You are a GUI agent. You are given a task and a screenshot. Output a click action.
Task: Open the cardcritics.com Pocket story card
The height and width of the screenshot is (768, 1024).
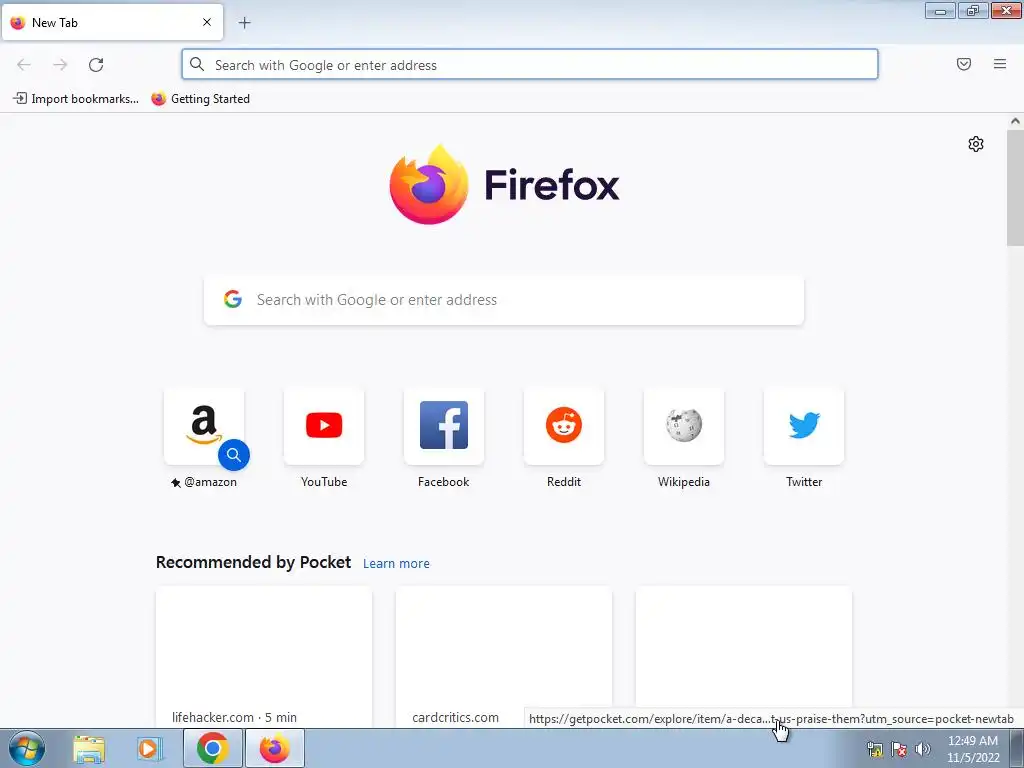[x=504, y=657]
